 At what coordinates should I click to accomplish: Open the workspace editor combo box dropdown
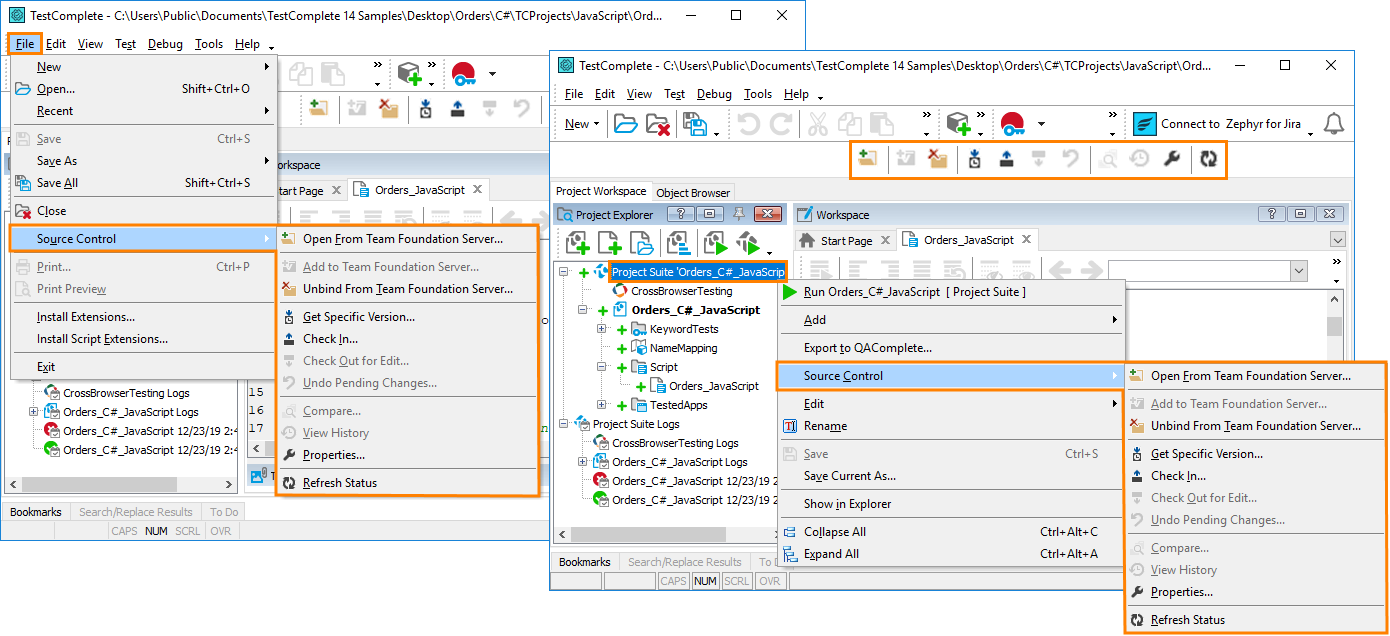pos(1298,271)
